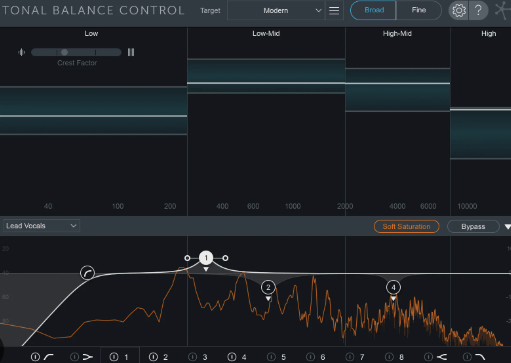Click the Low-Mid band label
Viewport: 511px width, 363px height.
[266, 34]
